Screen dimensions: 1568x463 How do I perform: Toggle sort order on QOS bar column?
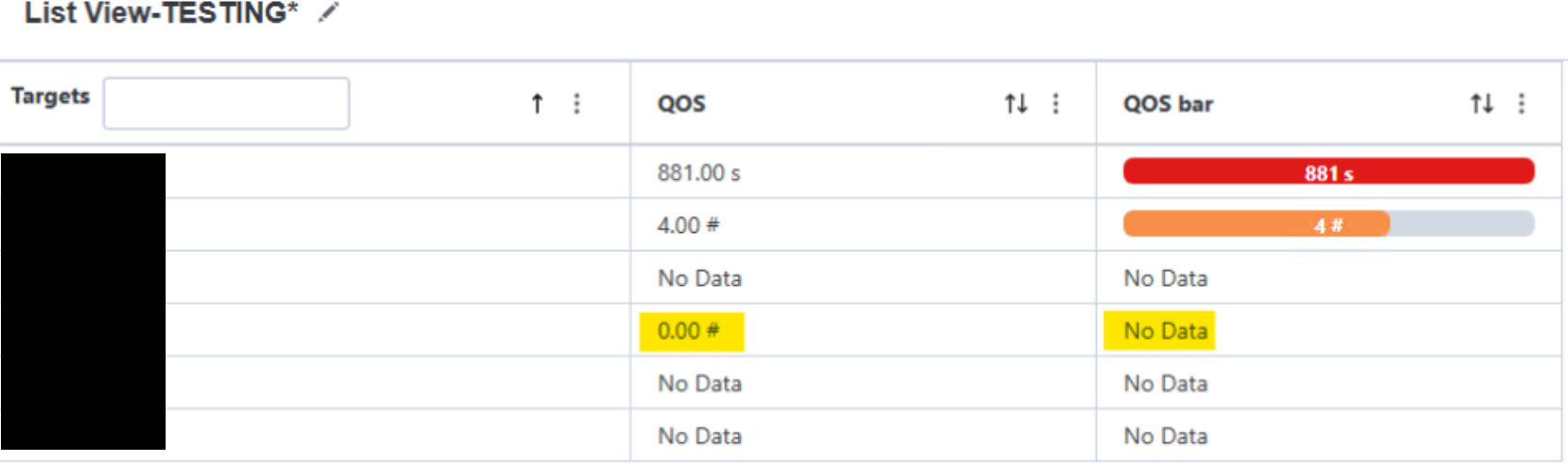1482,103
